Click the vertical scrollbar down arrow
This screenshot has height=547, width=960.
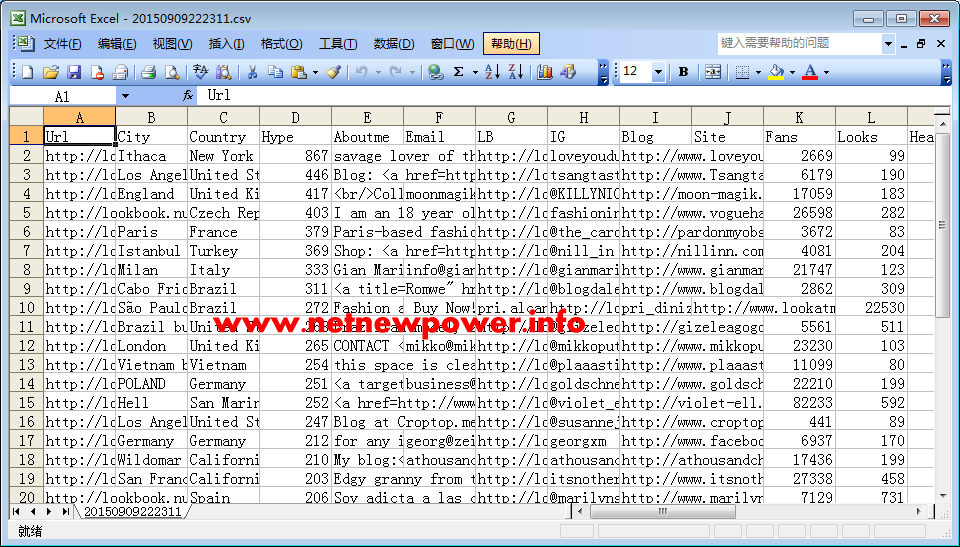click(x=943, y=495)
